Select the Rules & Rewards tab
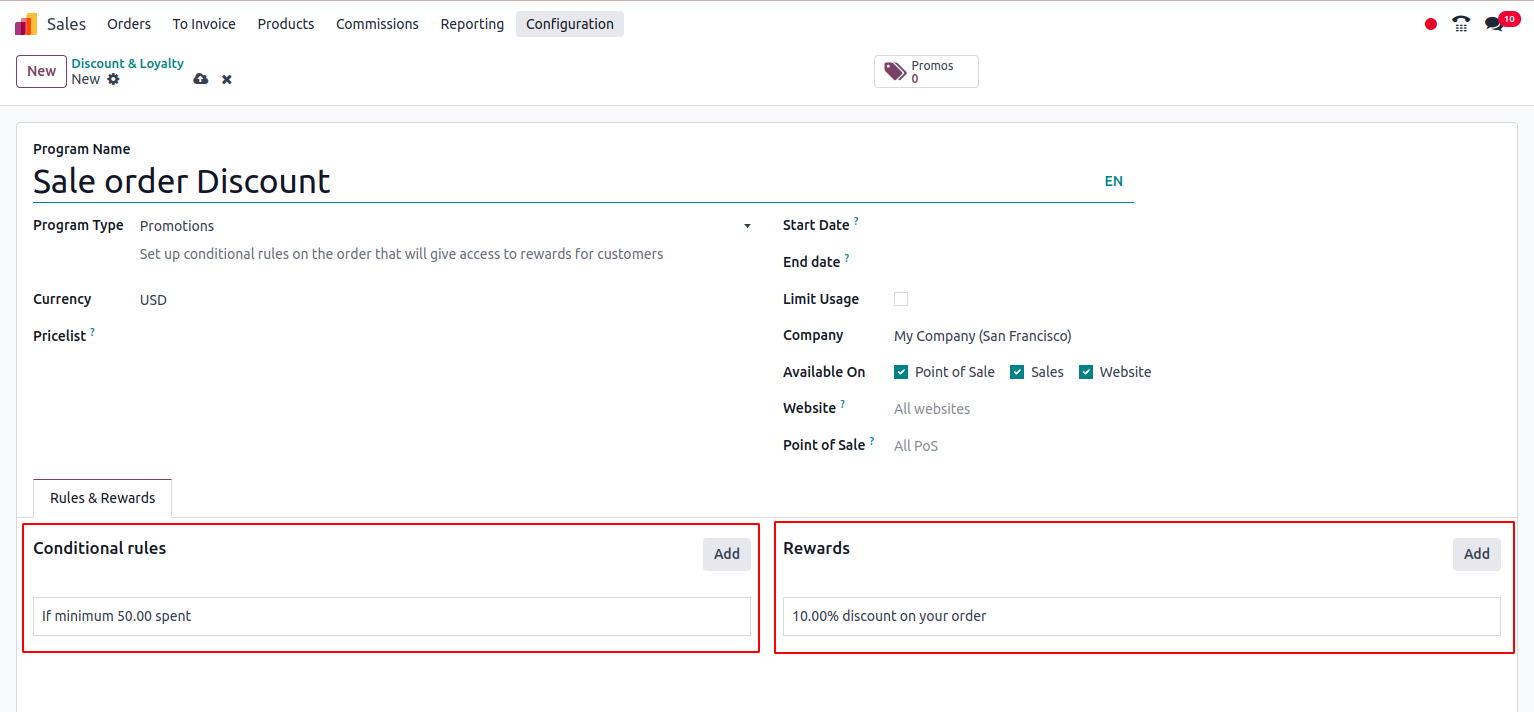 [x=103, y=498]
